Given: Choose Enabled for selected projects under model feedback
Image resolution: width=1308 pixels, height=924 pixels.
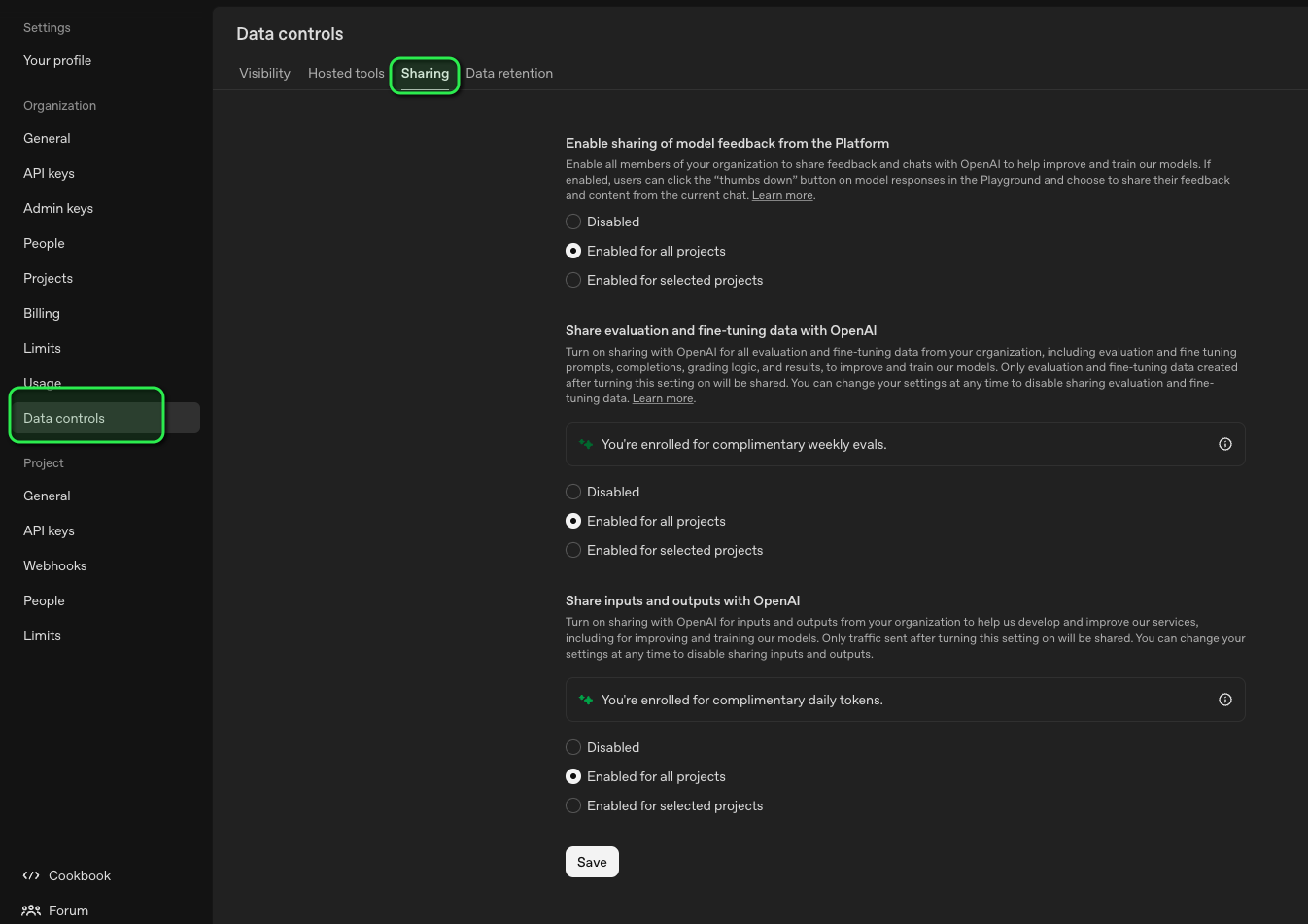Looking at the screenshot, I should click(x=573, y=280).
